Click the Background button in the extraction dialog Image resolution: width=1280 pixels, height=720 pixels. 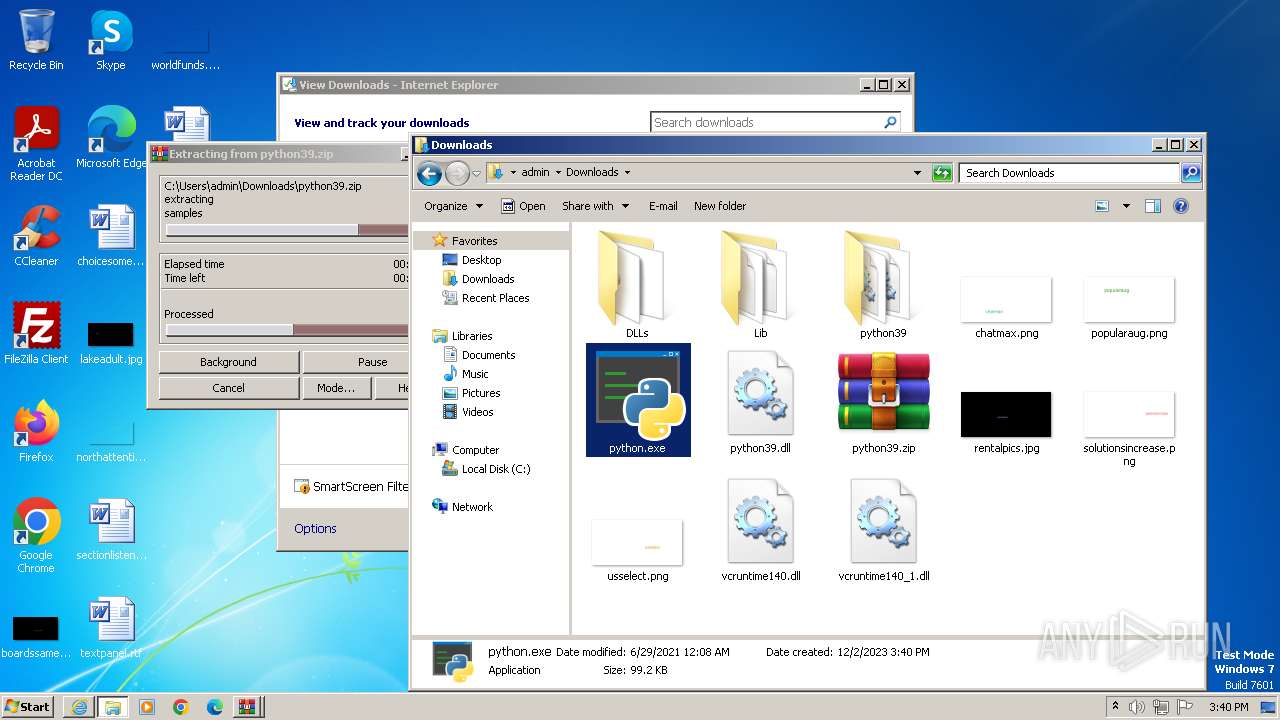pyautogui.click(x=228, y=362)
